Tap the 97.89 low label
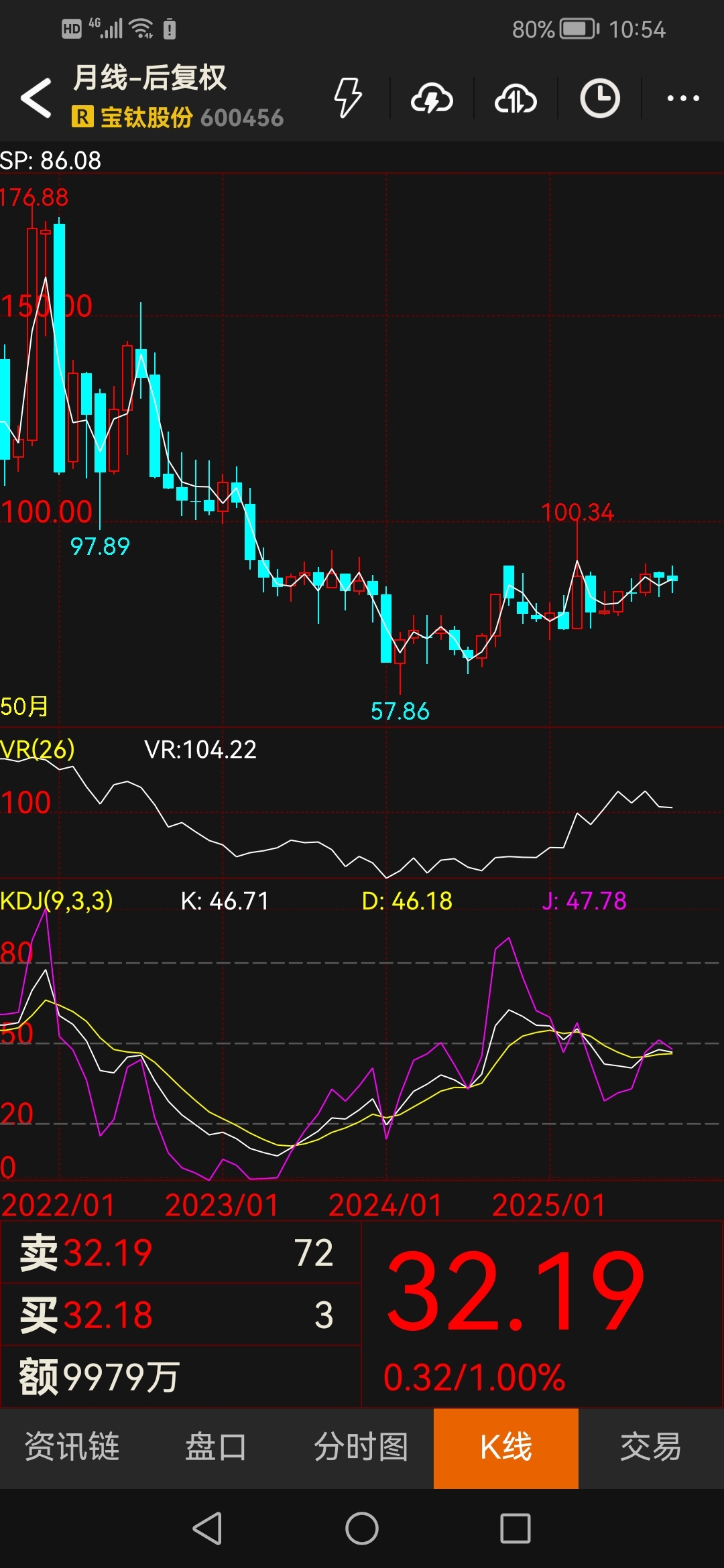The height and width of the screenshot is (1568, 724). point(100,546)
